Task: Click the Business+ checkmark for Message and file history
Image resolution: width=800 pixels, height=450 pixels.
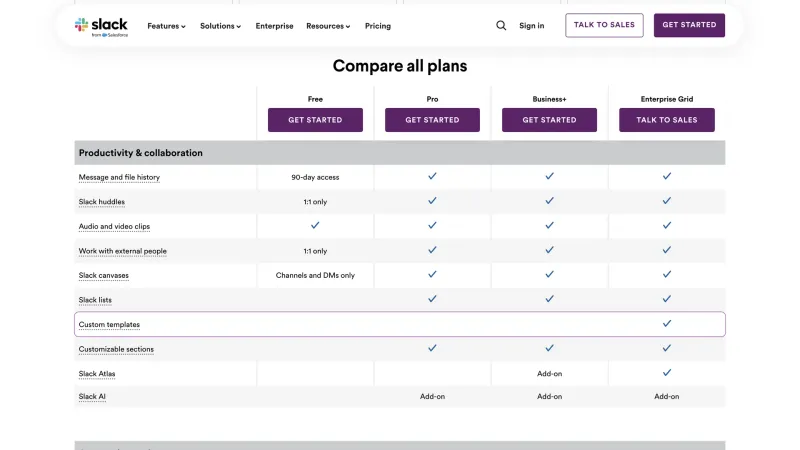Action: (x=549, y=176)
